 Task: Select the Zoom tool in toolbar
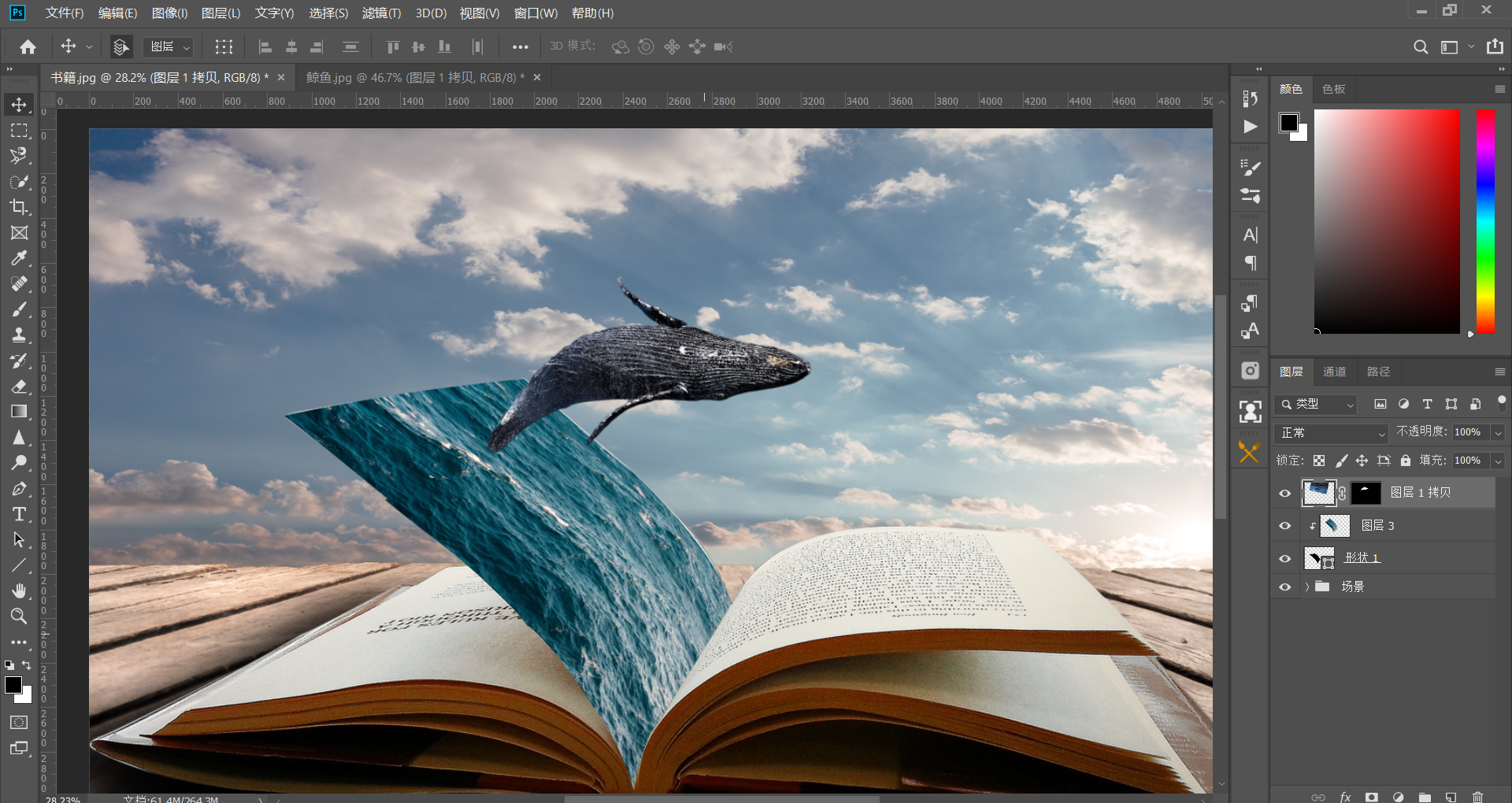tap(19, 616)
